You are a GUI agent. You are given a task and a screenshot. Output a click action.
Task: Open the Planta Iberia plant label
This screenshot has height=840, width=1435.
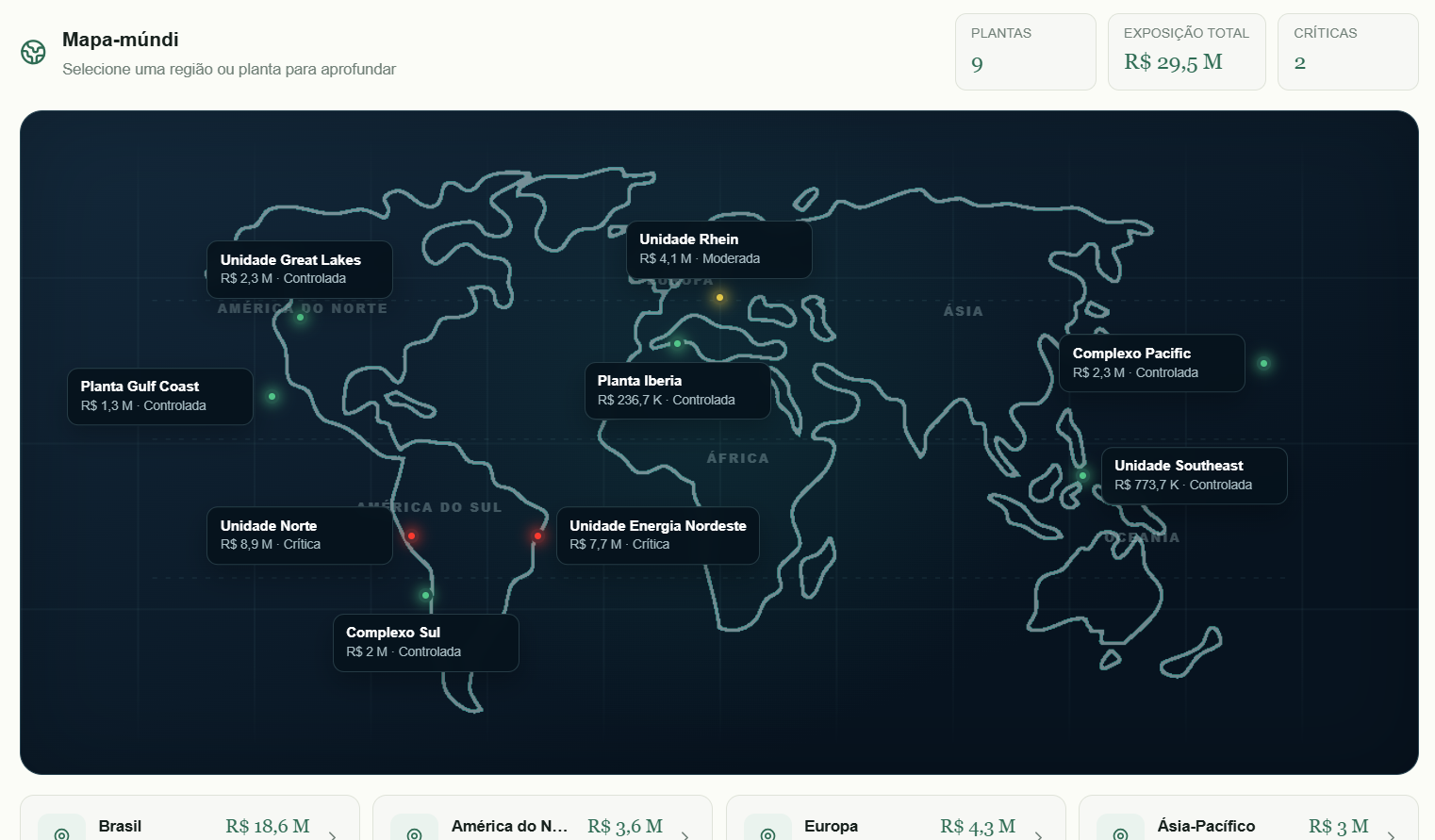(678, 390)
